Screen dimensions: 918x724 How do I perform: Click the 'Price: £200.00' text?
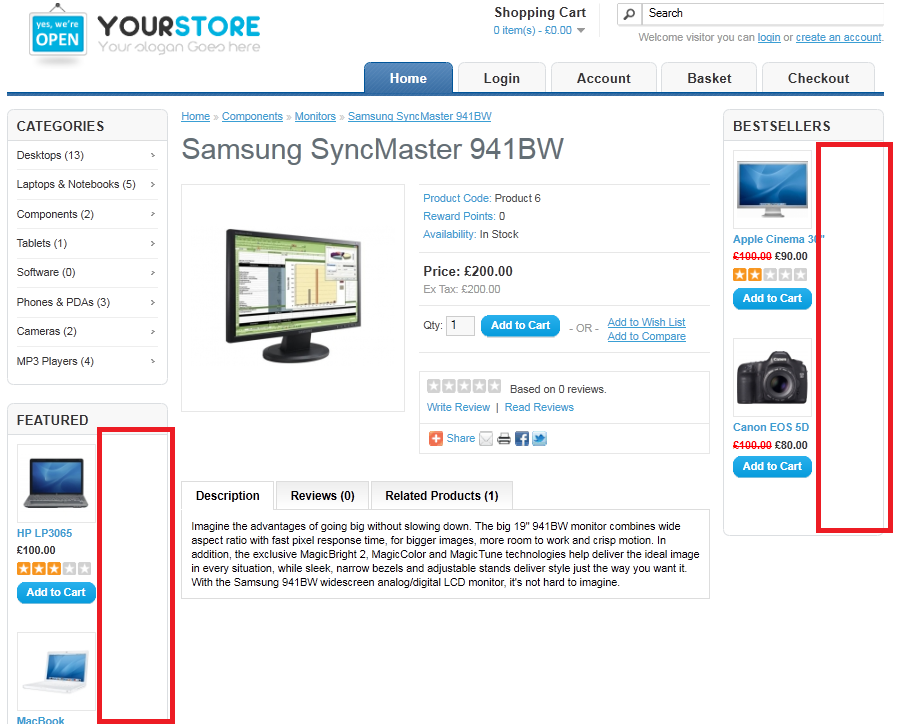click(x=468, y=272)
